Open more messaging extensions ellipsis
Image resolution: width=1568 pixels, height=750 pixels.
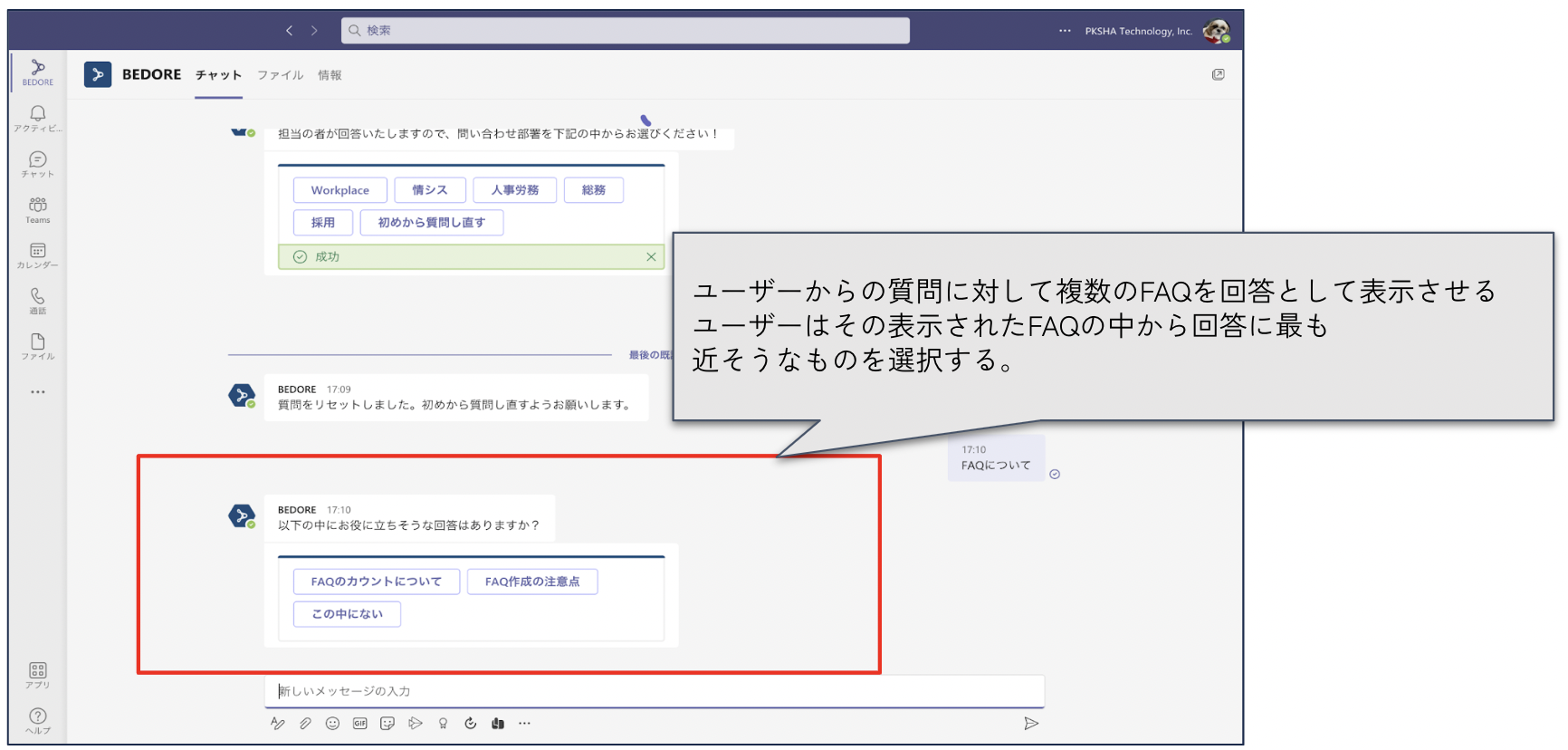click(x=524, y=723)
